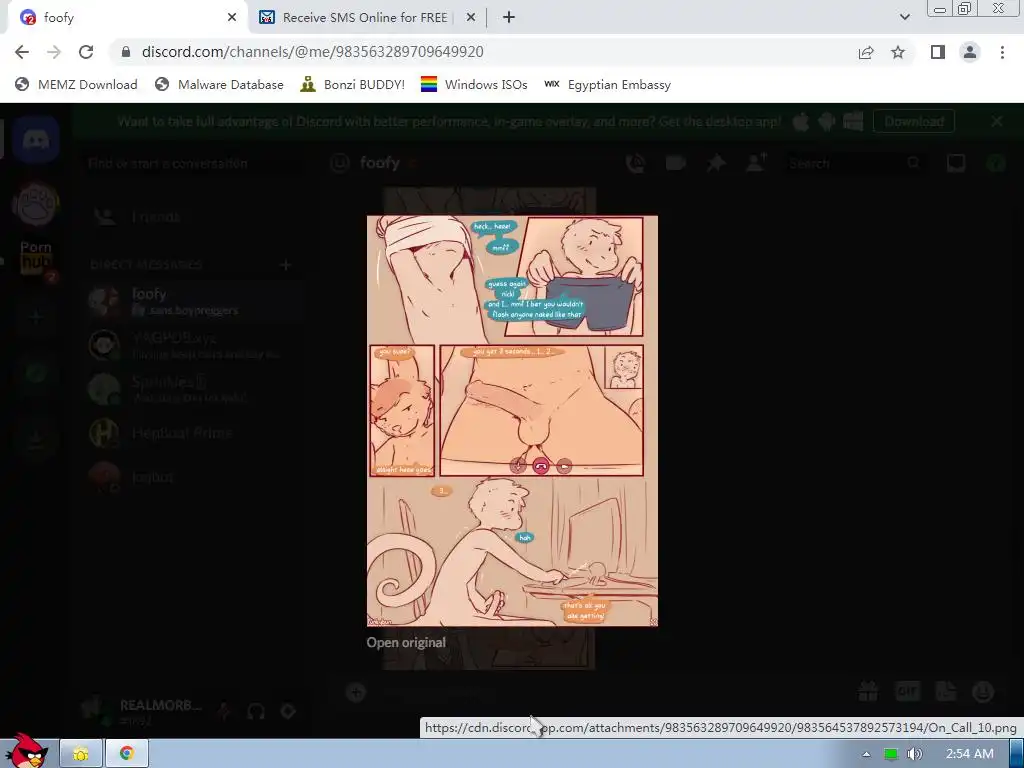Screen dimensions: 1024x768
Task: Dismiss the Discord desktop app banner
Action: click(x=997, y=121)
